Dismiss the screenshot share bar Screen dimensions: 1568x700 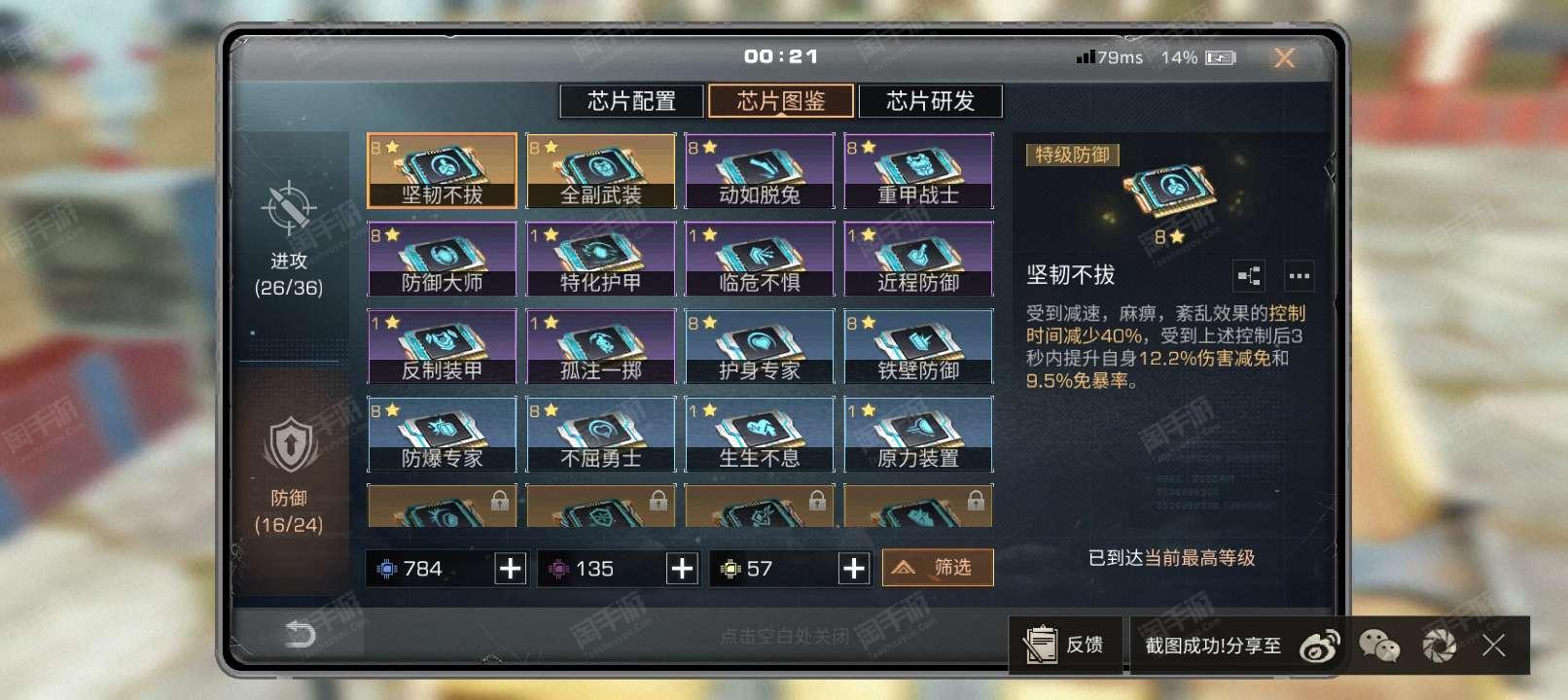(1494, 646)
